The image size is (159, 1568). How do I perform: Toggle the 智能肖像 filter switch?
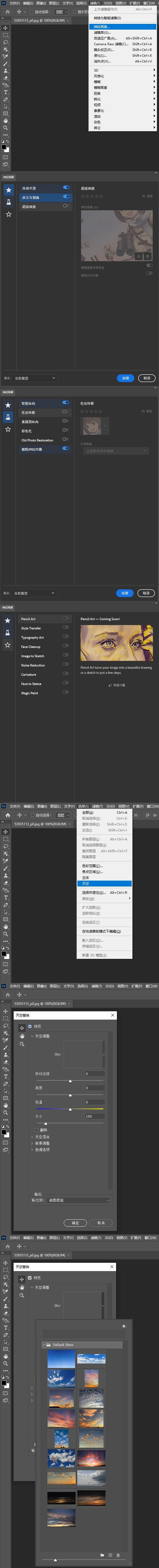65,403
